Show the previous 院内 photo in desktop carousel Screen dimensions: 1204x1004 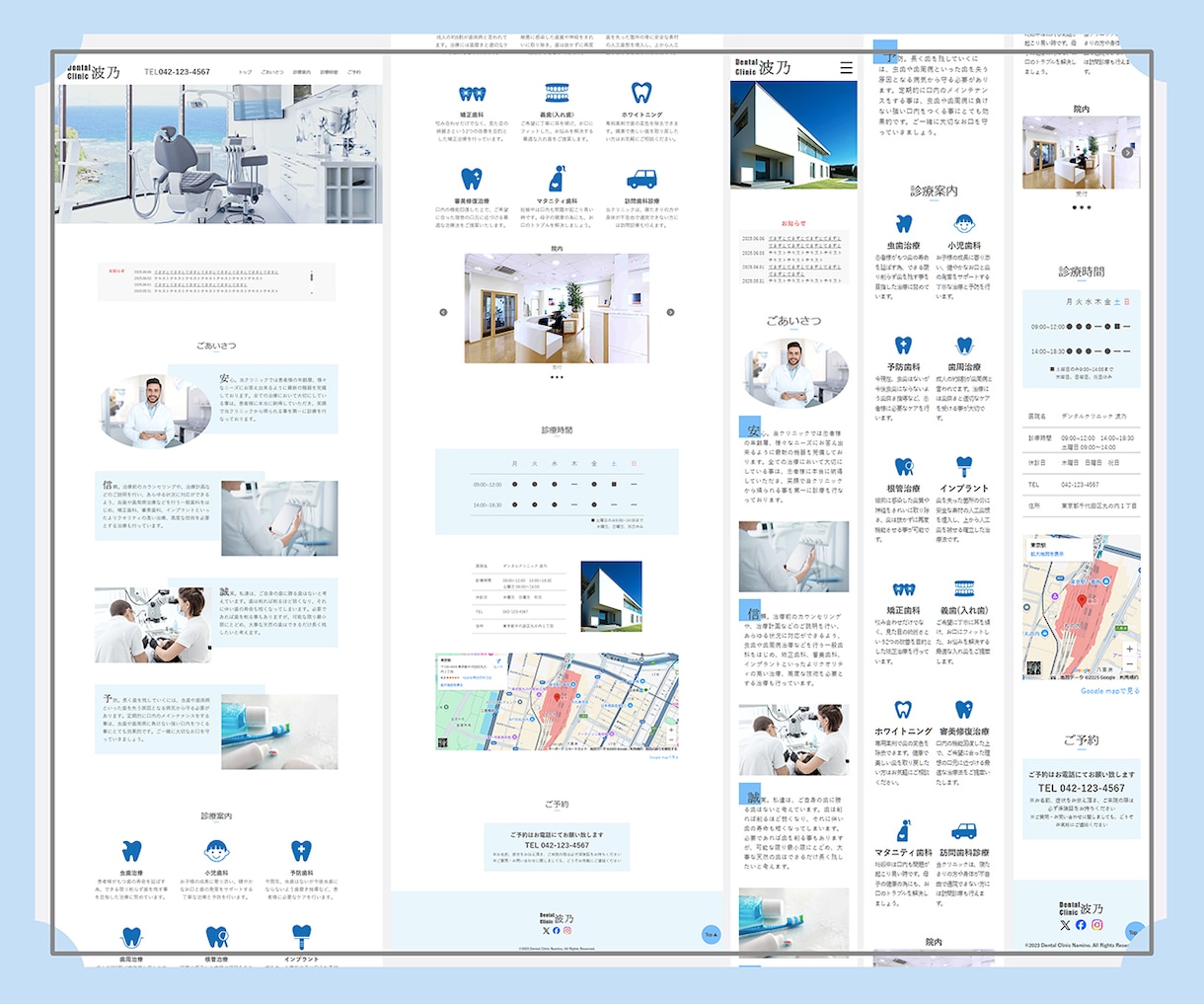(x=443, y=312)
